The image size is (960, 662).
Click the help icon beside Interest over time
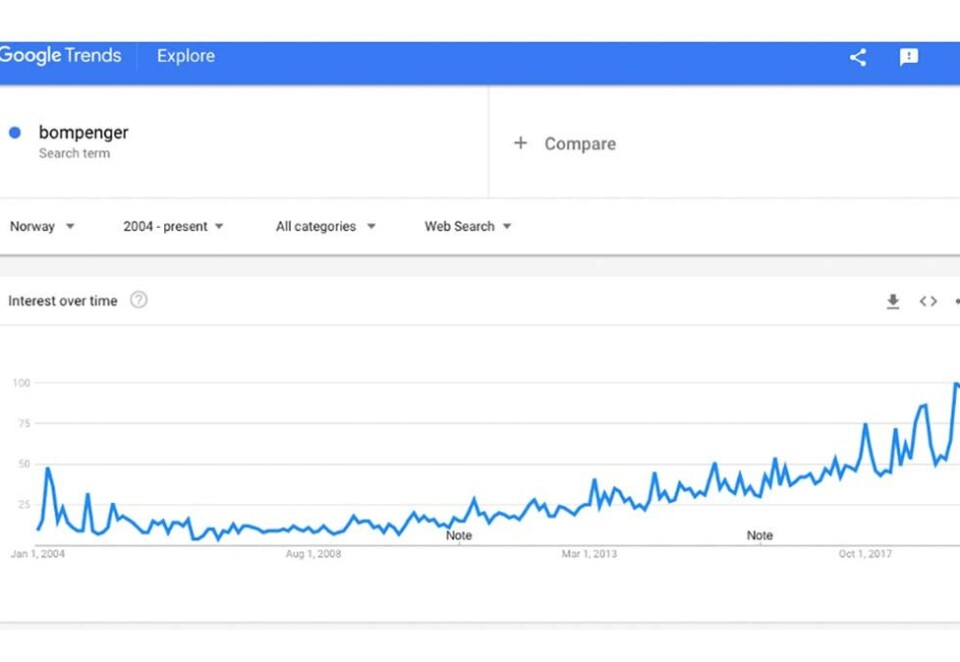(x=139, y=300)
